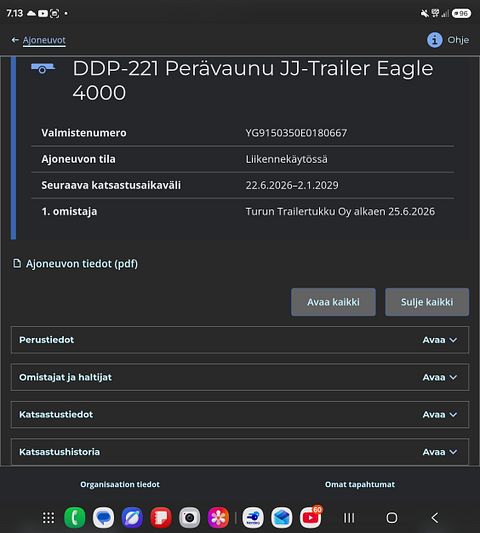This screenshot has height=533, width=480.
Task: Tap the recent apps navigation button
Action: coord(349,518)
